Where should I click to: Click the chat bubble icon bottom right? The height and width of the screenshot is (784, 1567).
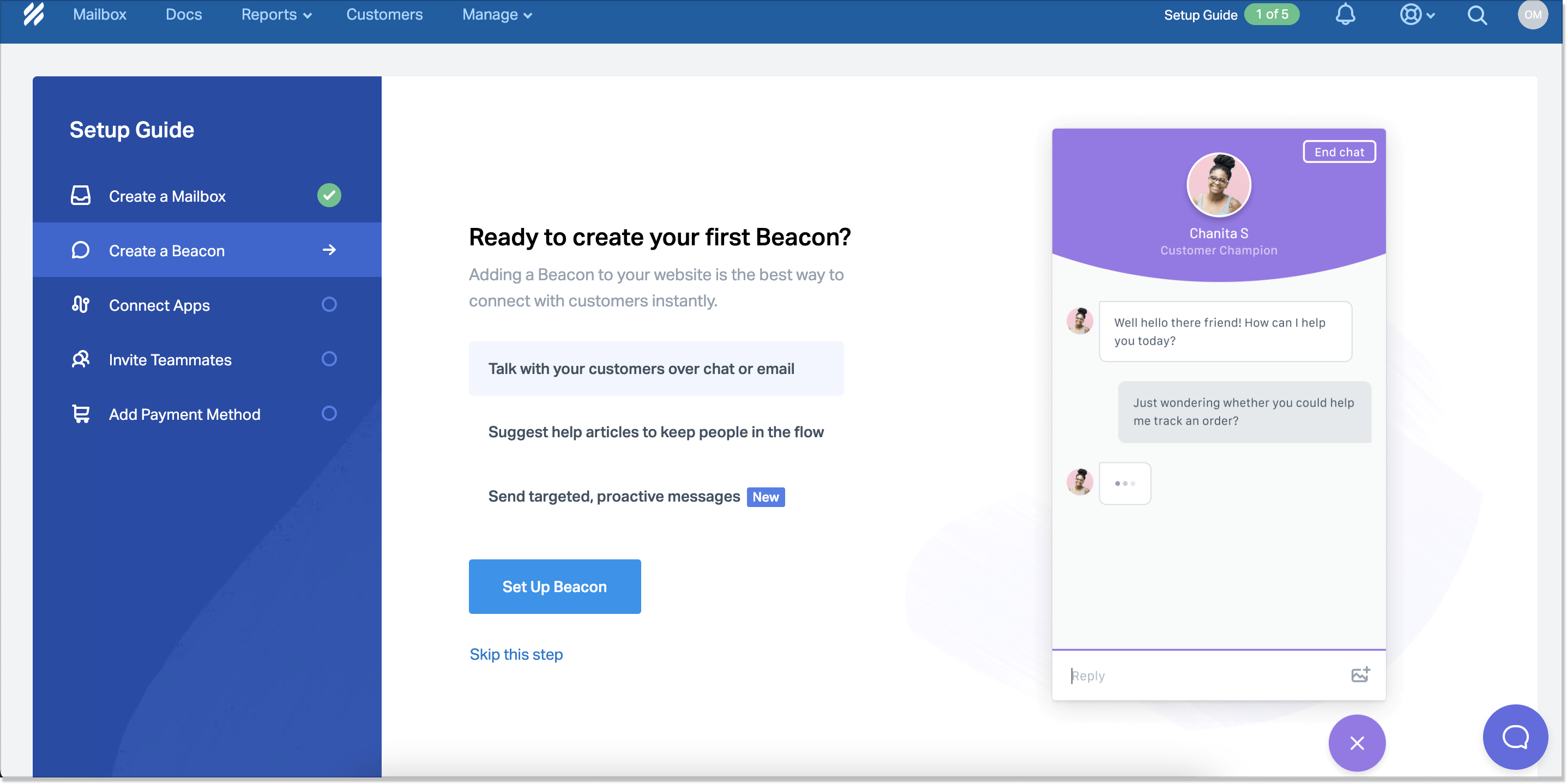click(1517, 740)
